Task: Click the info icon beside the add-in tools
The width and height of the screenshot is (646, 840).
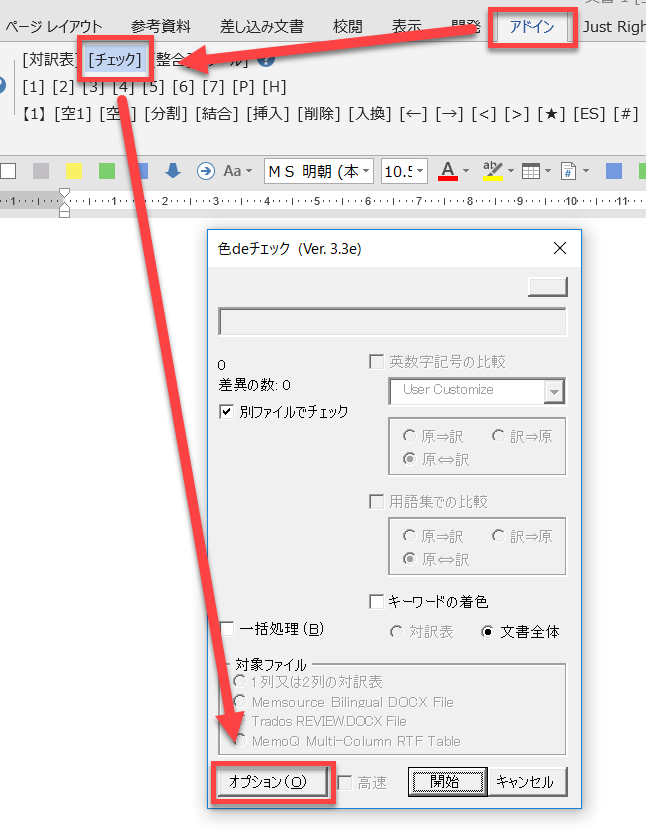Action: coord(266,60)
